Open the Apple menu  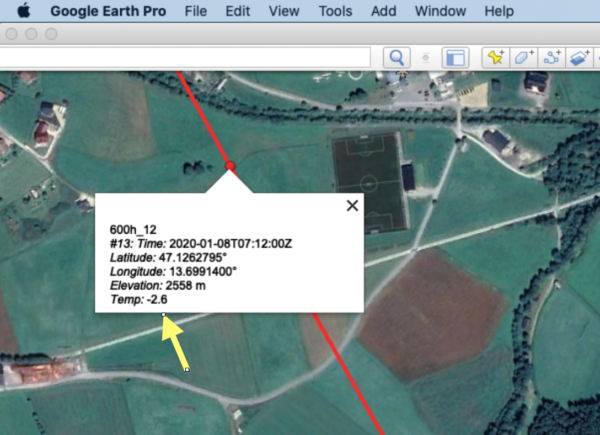click(24, 10)
